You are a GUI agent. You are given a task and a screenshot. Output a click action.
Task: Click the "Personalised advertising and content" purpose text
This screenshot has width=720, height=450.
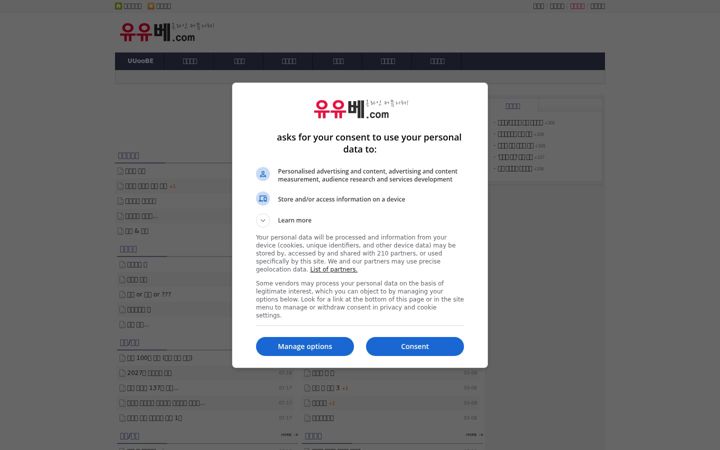pyautogui.click(x=367, y=175)
